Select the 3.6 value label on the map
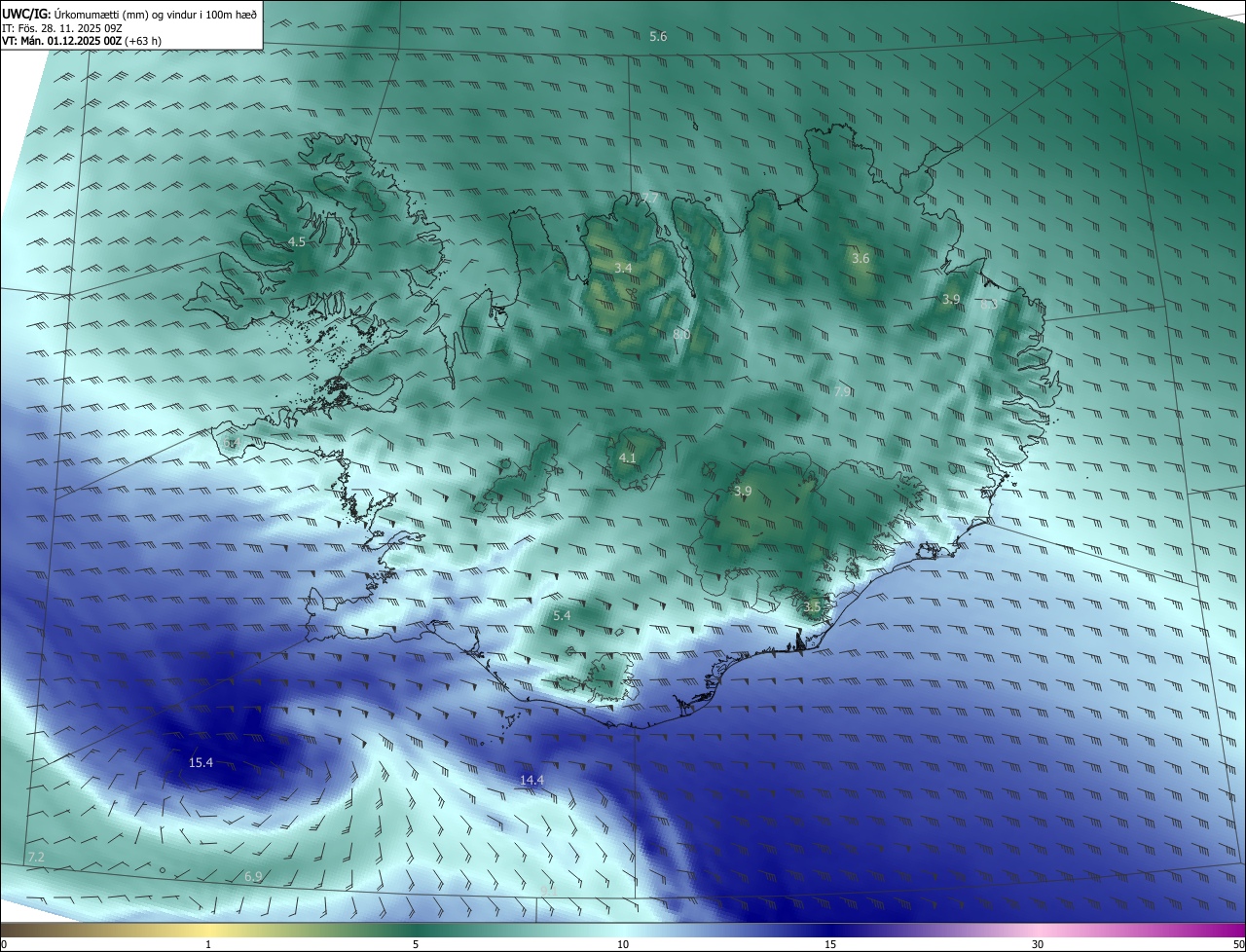Image resolution: width=1246 pixels, height=952 pixels. pos(861,259)
